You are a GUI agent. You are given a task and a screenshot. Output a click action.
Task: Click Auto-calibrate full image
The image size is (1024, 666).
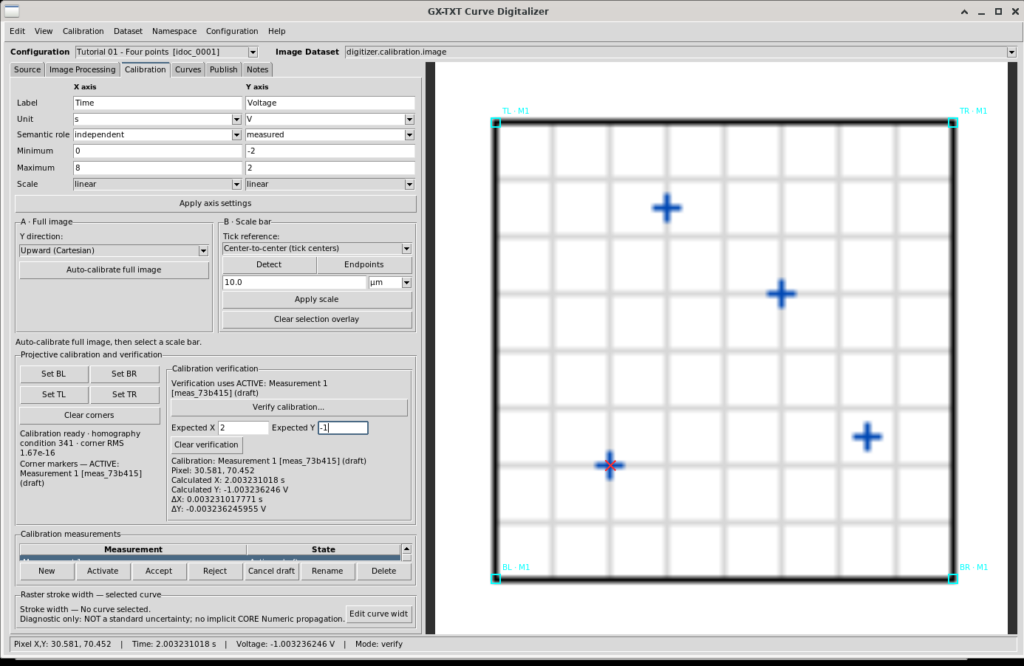[114, 270]
